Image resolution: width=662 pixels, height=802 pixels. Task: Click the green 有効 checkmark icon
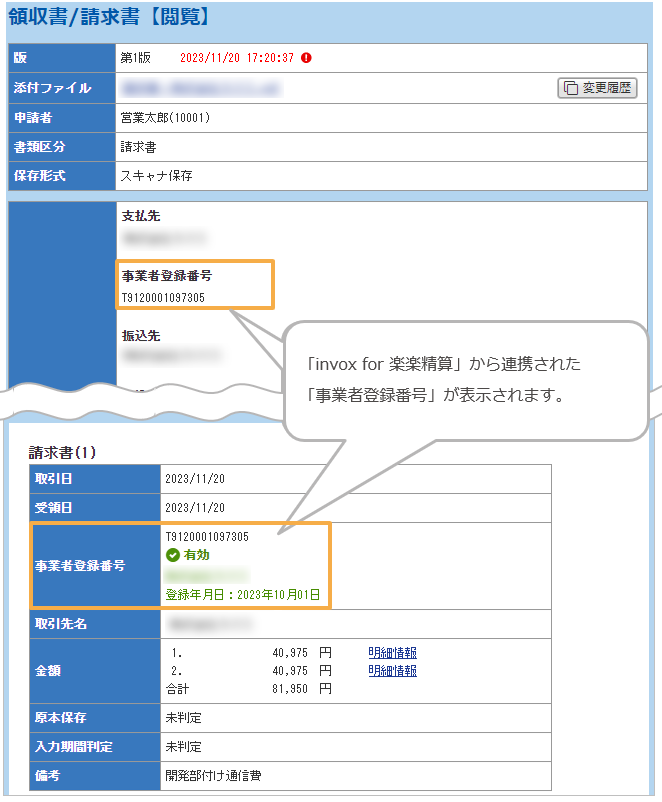pos(172,555)
